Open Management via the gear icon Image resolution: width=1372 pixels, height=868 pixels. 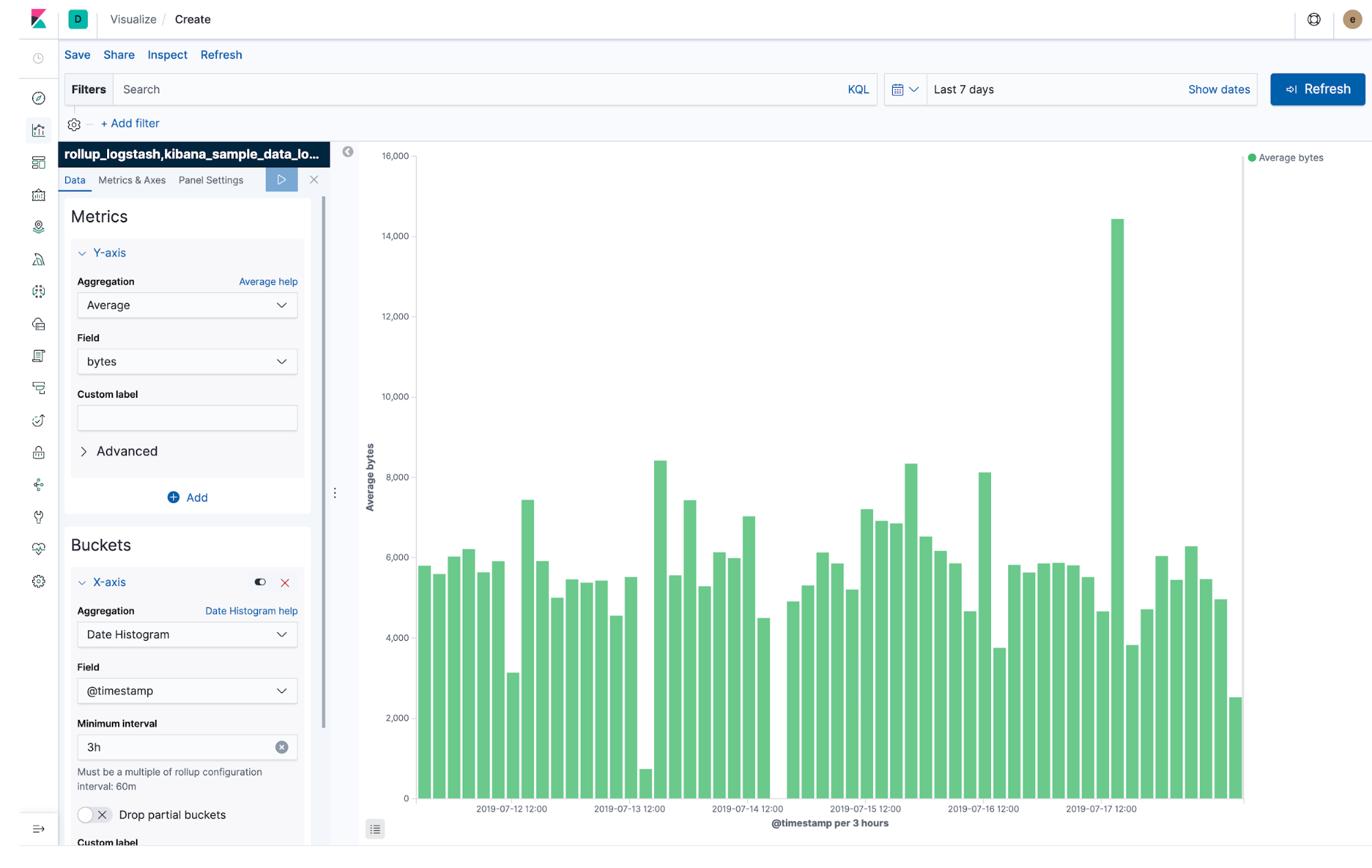pyautogui.click(x=38, y=580)
